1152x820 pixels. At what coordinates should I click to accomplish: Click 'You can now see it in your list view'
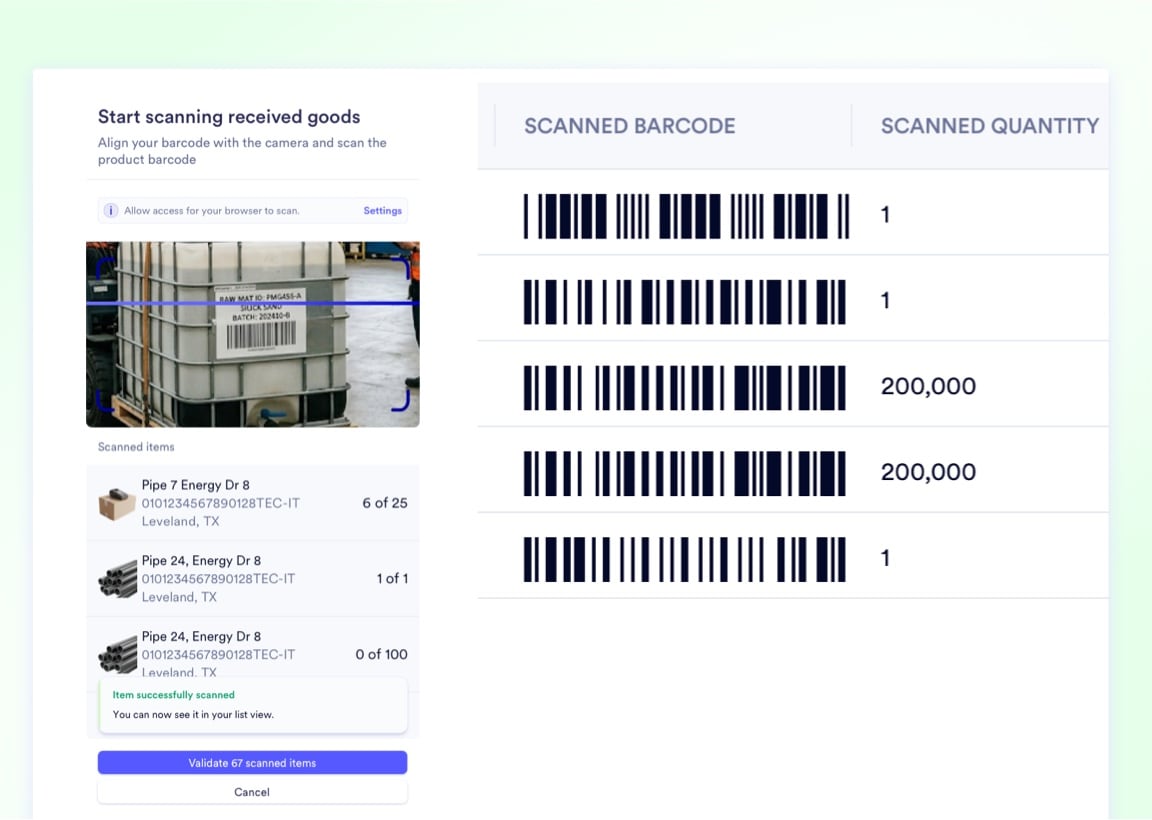pos(193,714)
